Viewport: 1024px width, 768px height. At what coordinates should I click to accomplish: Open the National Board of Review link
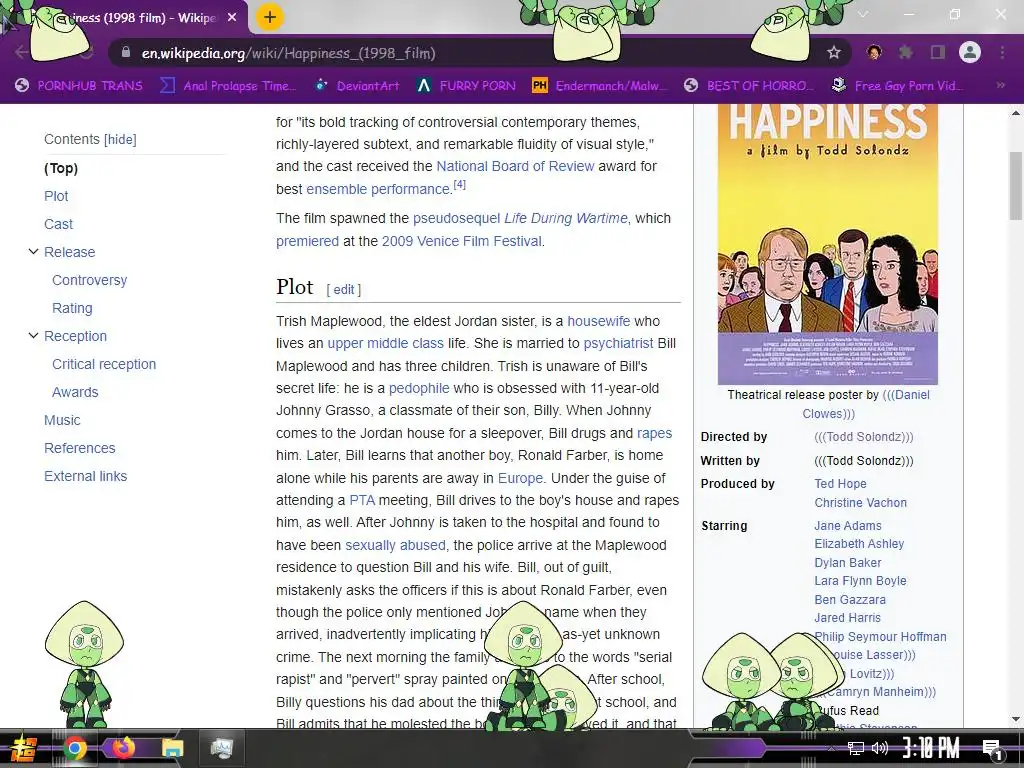[515, 166]
